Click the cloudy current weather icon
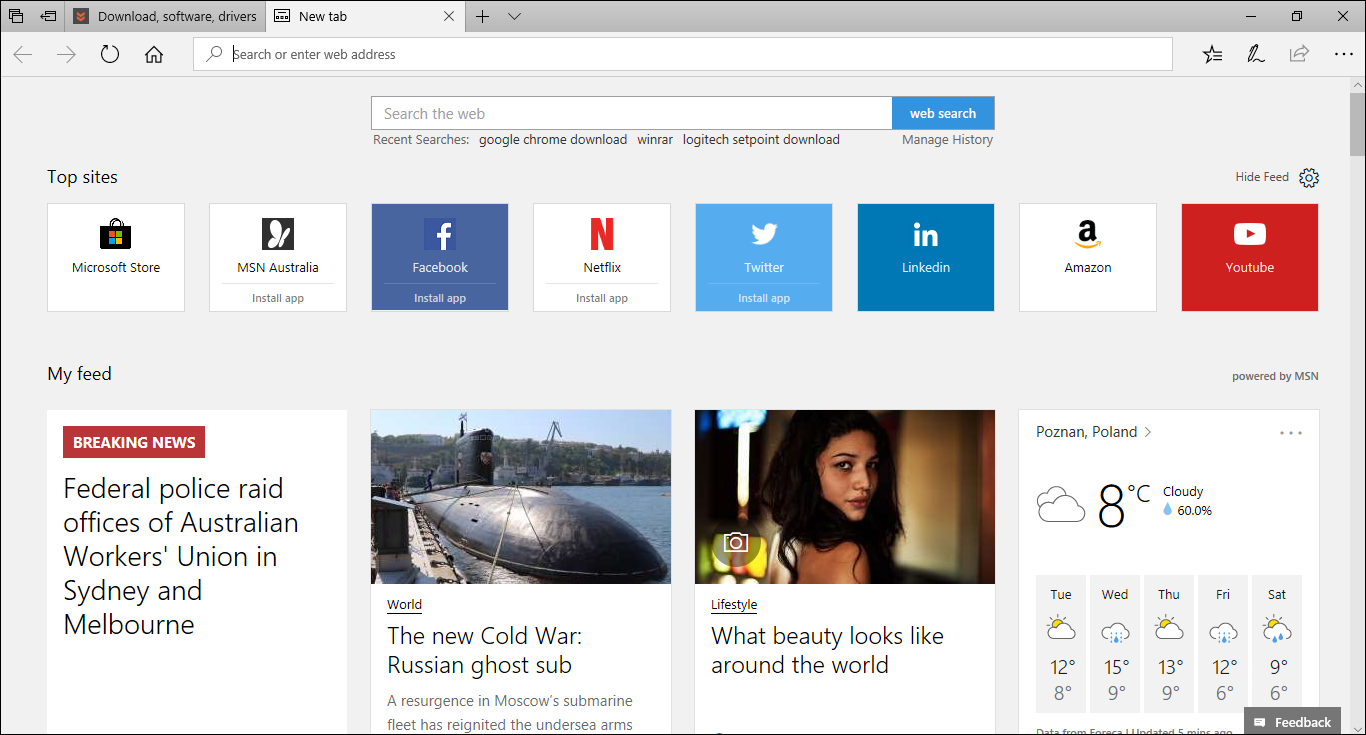1366x735 pixels. [x=1061, y=505]
